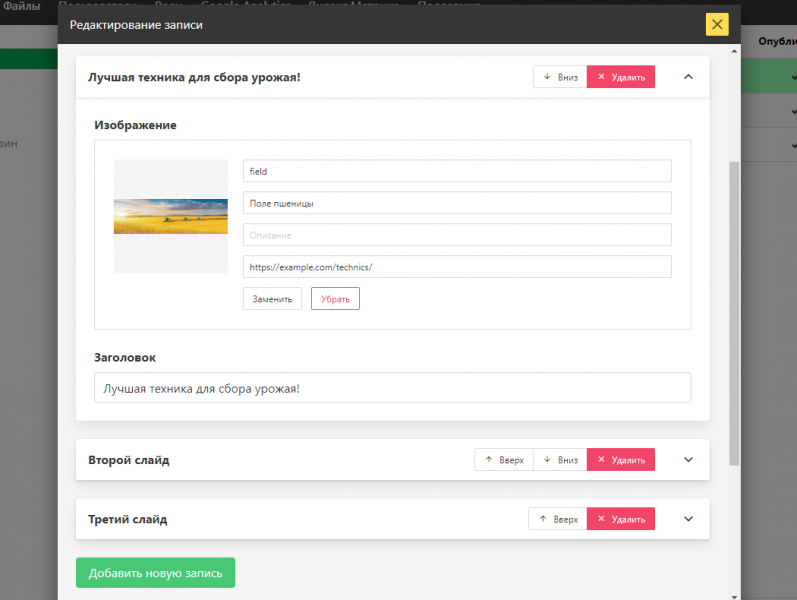The image size is (797, 600).
Task: Move Второй слайд up with Вверх
Action: coord(503,460)
